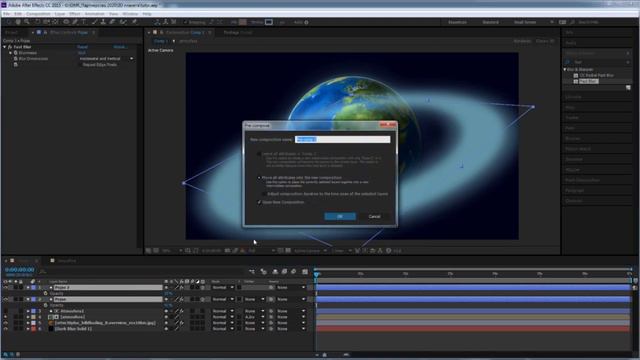
Task: Open the Window menu
Action: coord(130,14)
